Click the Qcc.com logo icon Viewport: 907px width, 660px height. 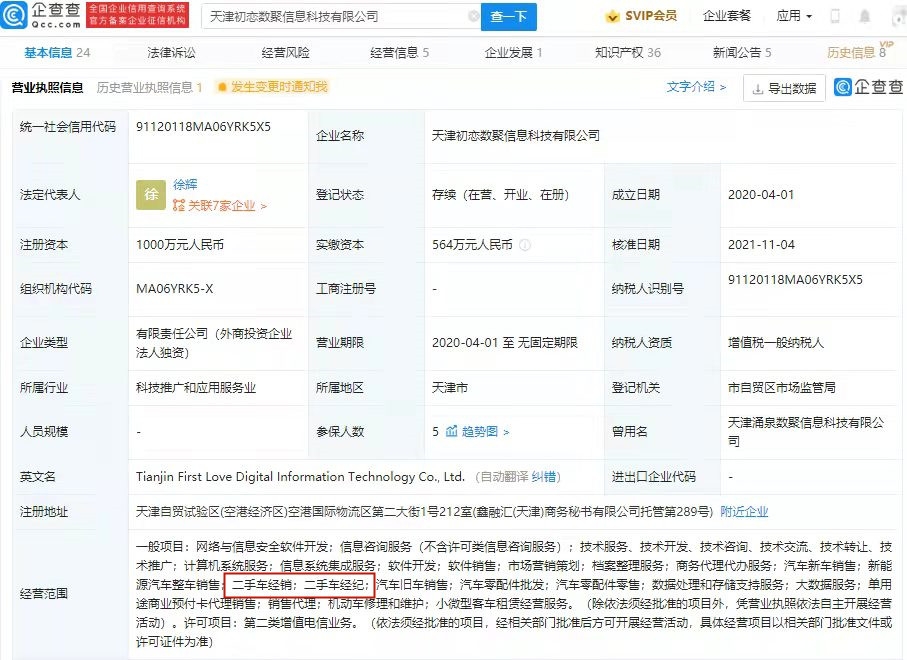pyautogui.click(x=13, y=16)
